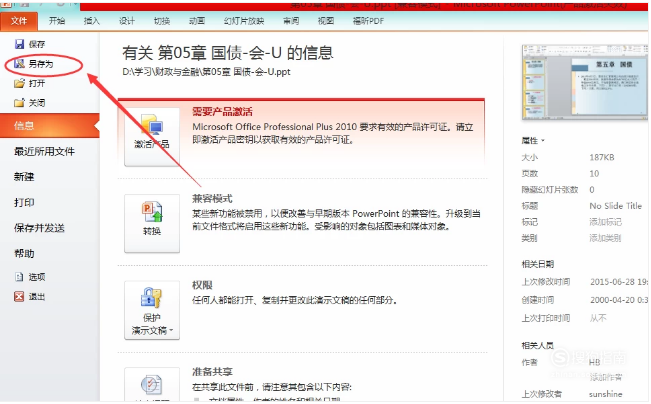Open the File (文件) tab
The image size is (651, 404).
click(19, 21)
